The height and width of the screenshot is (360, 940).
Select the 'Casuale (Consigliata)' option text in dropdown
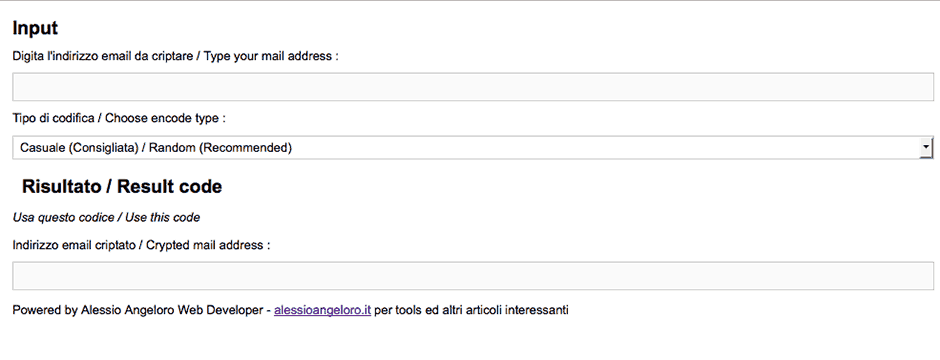(x=80, y=147)
